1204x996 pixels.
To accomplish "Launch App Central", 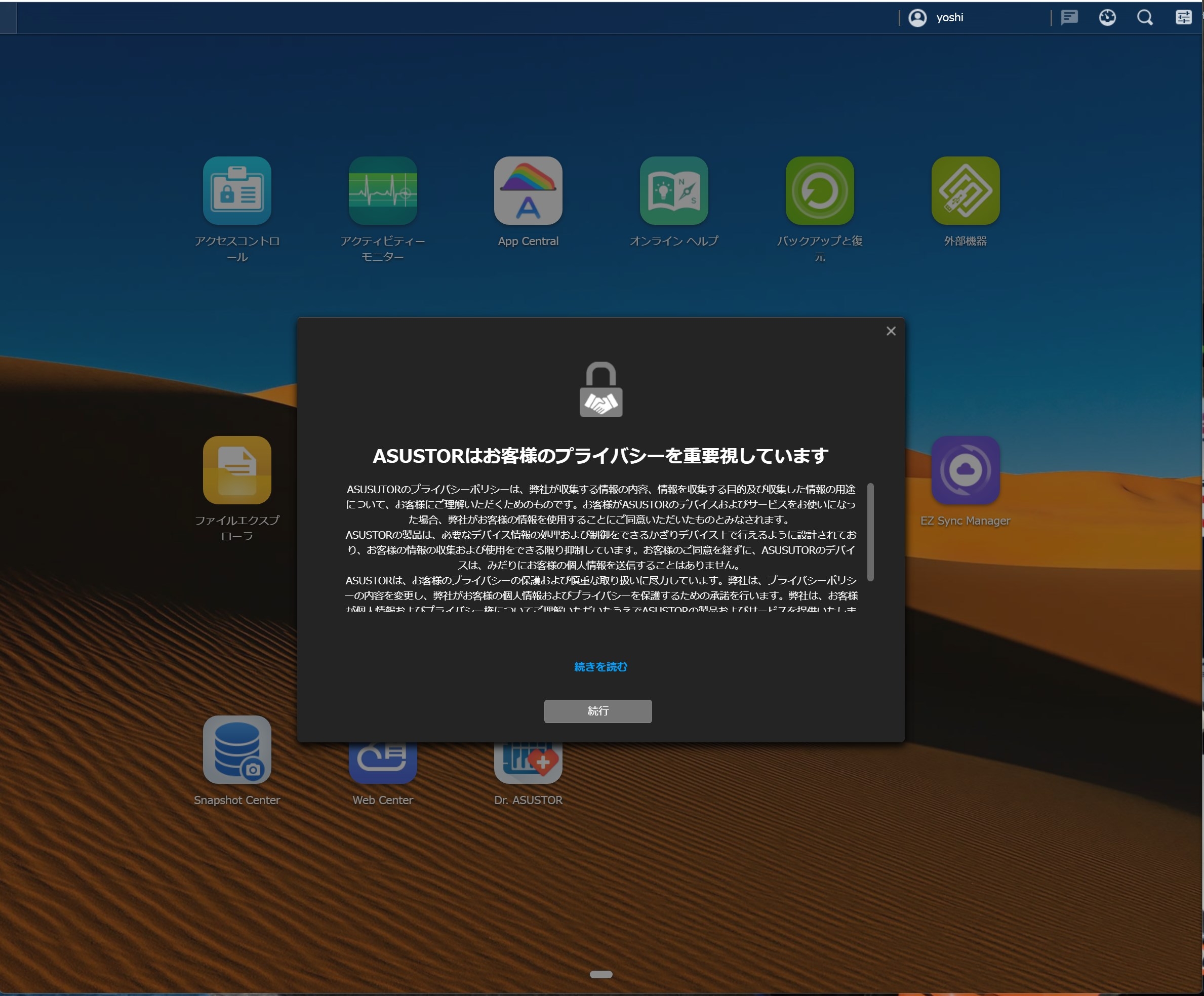I will (x=528, y=191).
